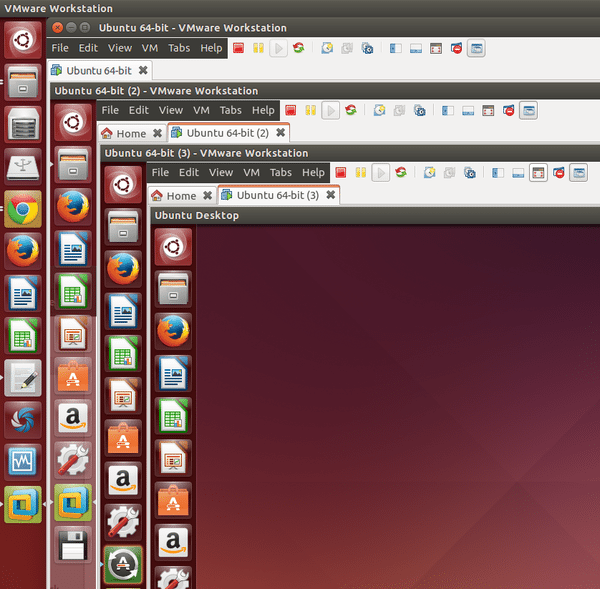Toggle console view in Ubuntu 64-bit (2) toolbar
This screenshot has width=600, height=589.
click(528, 111)
